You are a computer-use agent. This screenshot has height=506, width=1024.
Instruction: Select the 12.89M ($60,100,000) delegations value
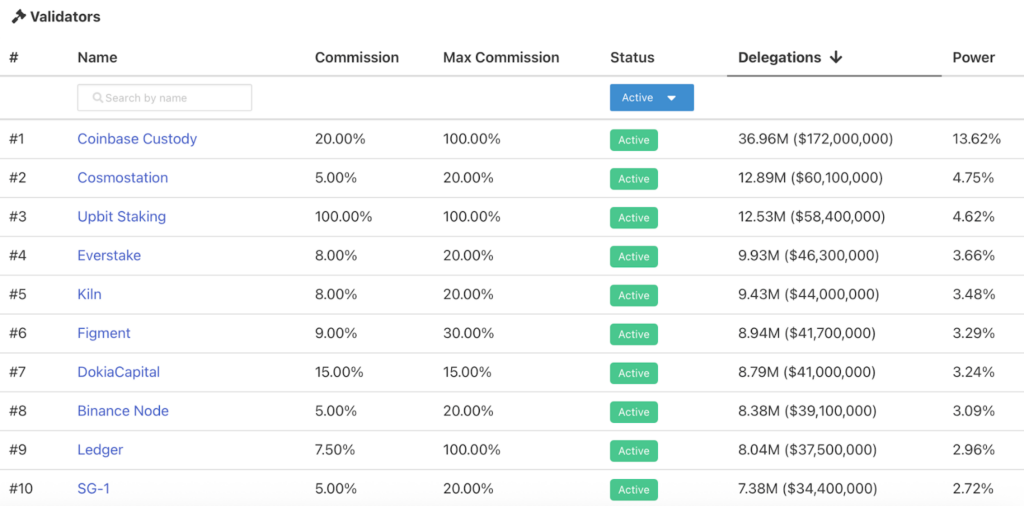(810, 178)
